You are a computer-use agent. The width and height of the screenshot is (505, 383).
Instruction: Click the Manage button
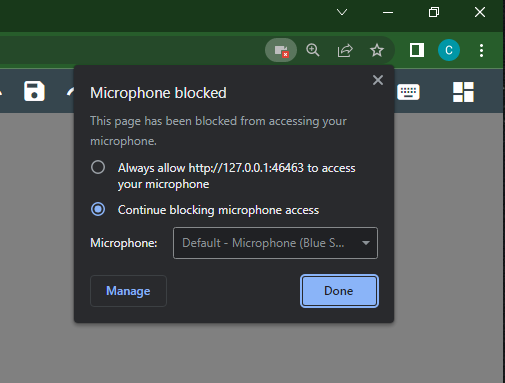128,291
